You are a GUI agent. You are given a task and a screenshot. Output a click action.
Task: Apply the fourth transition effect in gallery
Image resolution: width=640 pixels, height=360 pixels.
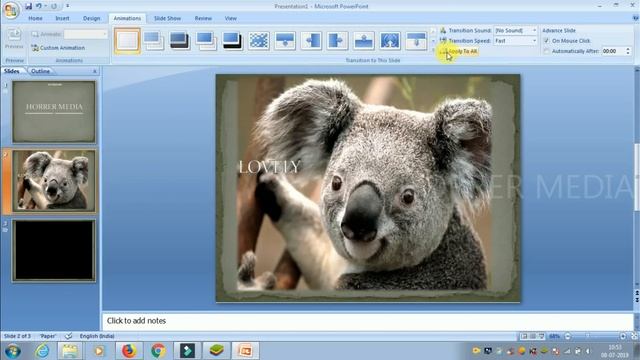206,41
